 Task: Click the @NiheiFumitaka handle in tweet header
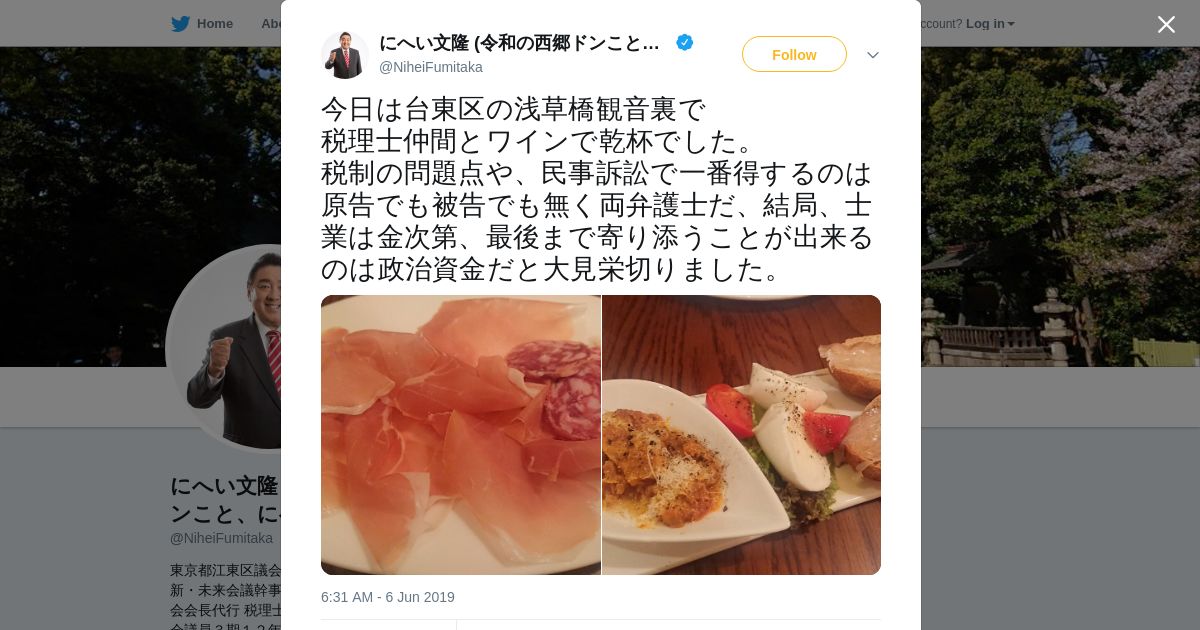pos(431,67)
